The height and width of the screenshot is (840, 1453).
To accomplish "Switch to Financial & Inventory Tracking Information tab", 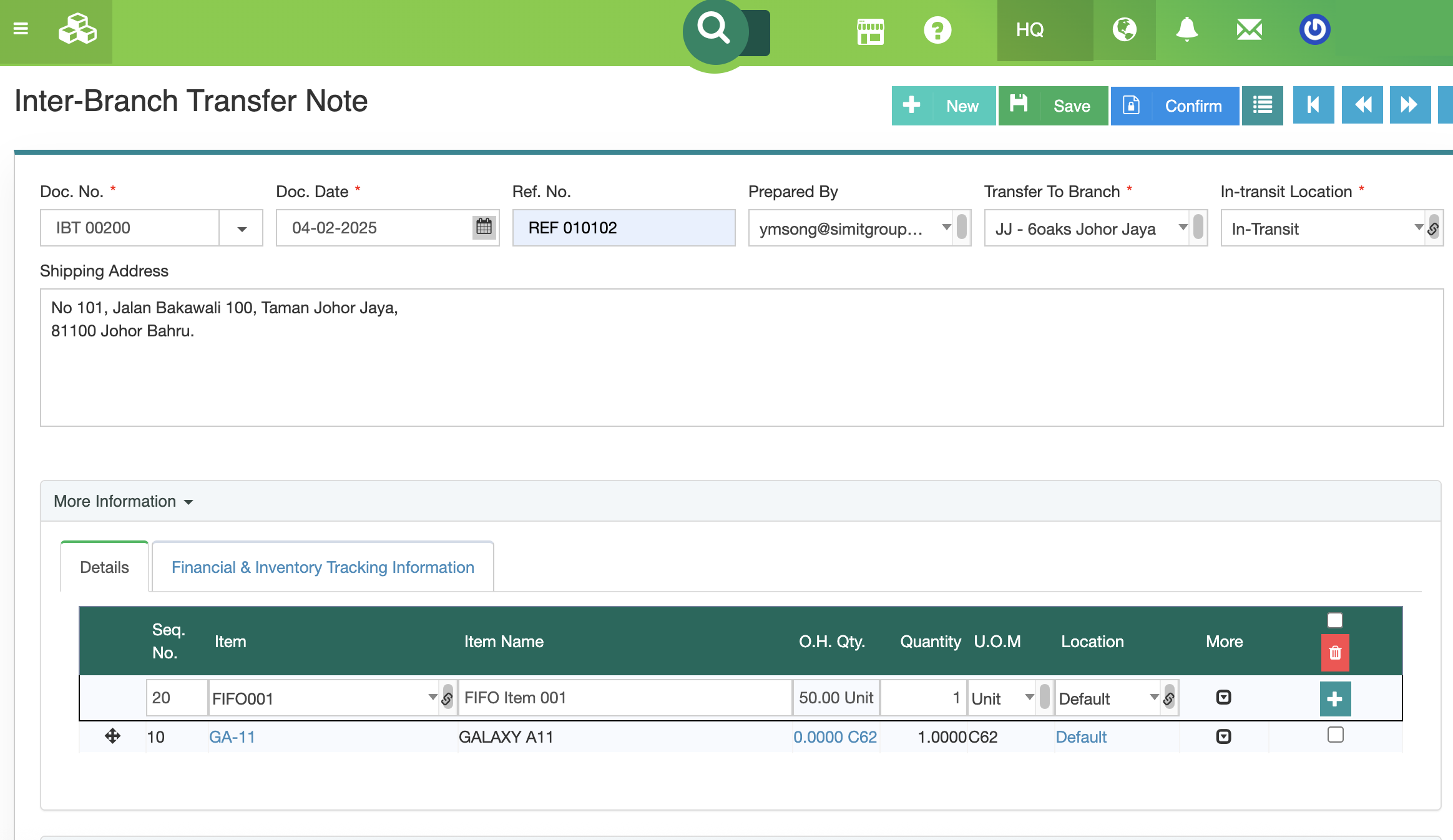I will tap(323, 567).
